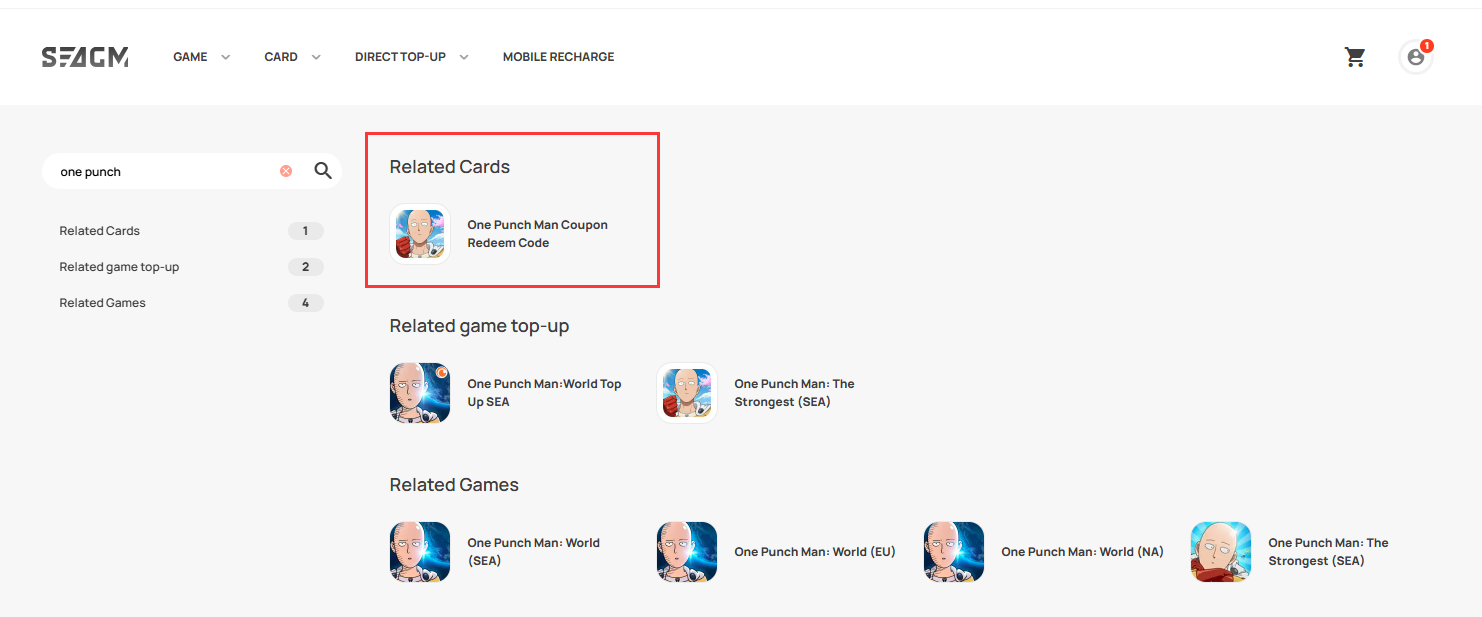Open The Strongest (SEA) top-up thumbnail
The image size is (1482, 617).
687,393
